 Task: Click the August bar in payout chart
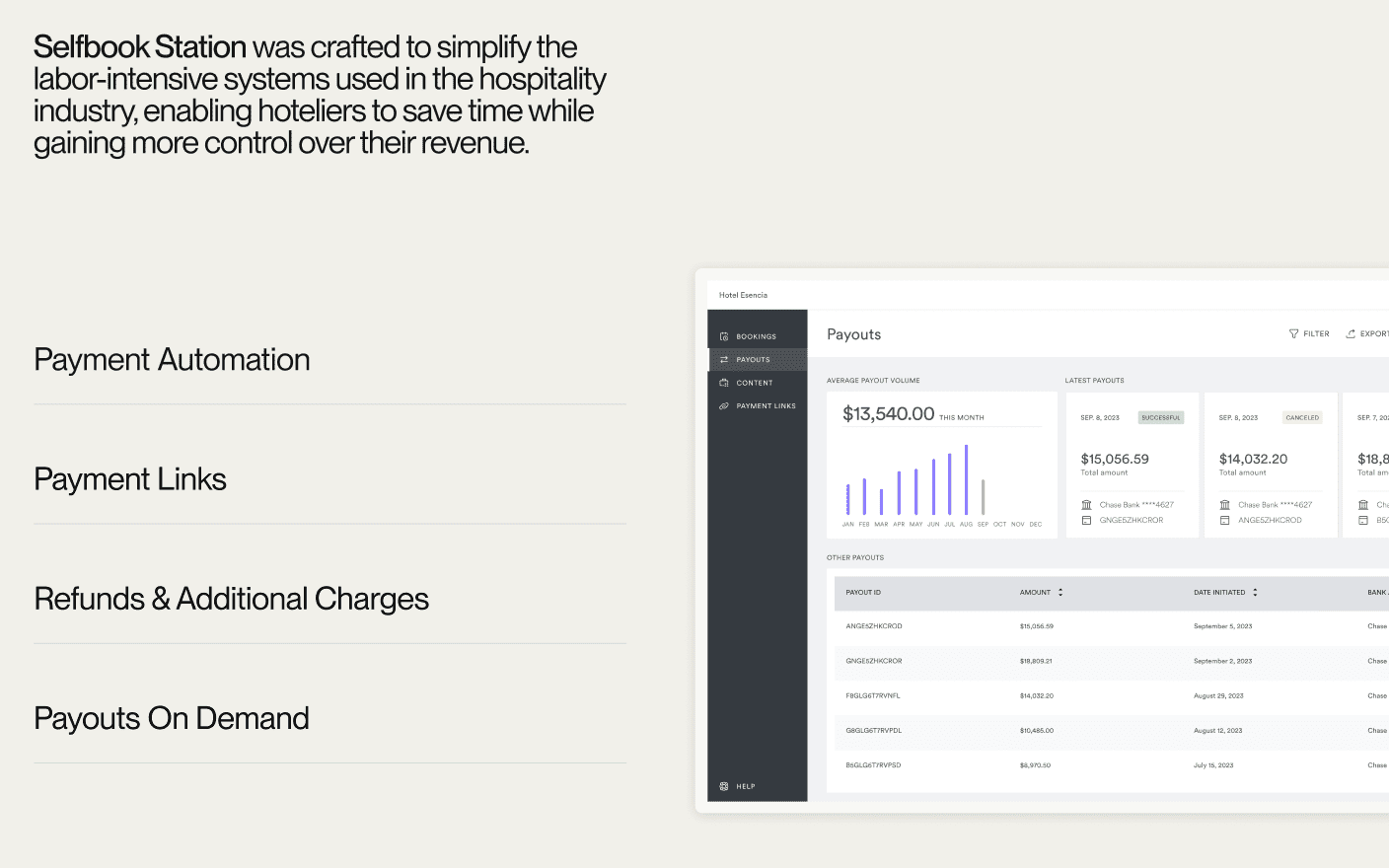click(x=966, y=479)
